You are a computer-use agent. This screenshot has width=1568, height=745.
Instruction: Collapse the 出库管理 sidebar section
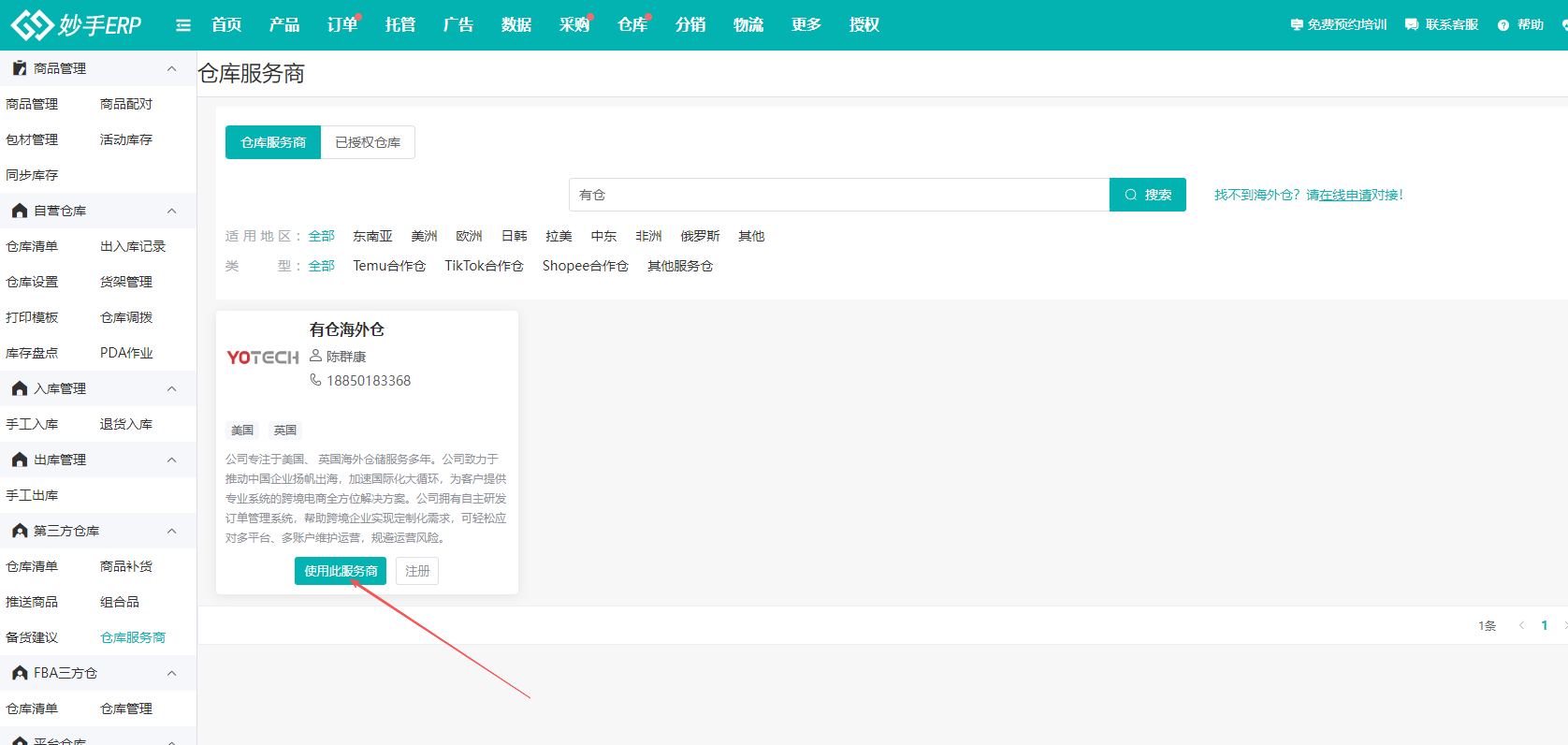pos(171,460)
